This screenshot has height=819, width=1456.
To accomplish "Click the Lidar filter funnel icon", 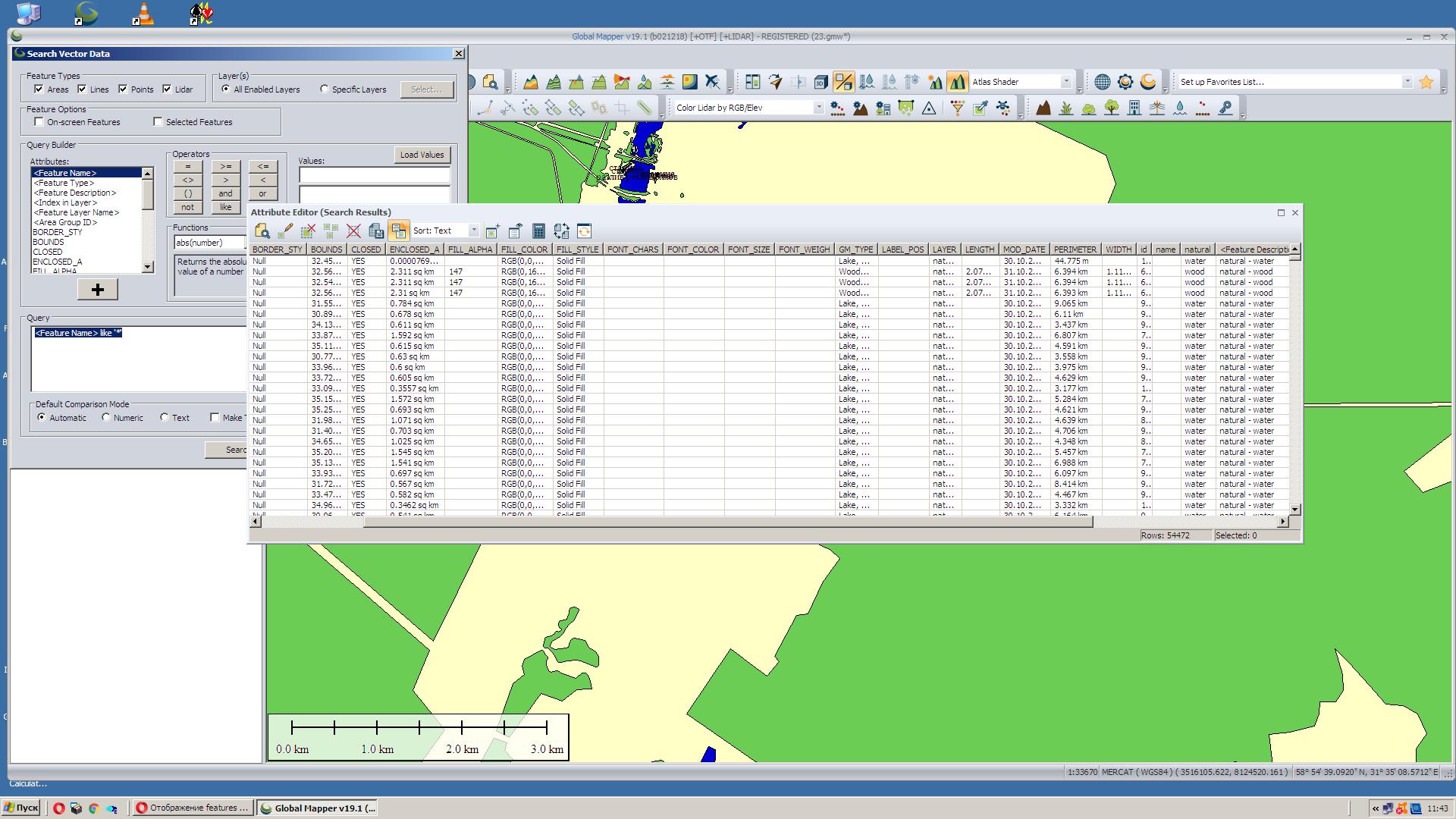I will [957, 108].
